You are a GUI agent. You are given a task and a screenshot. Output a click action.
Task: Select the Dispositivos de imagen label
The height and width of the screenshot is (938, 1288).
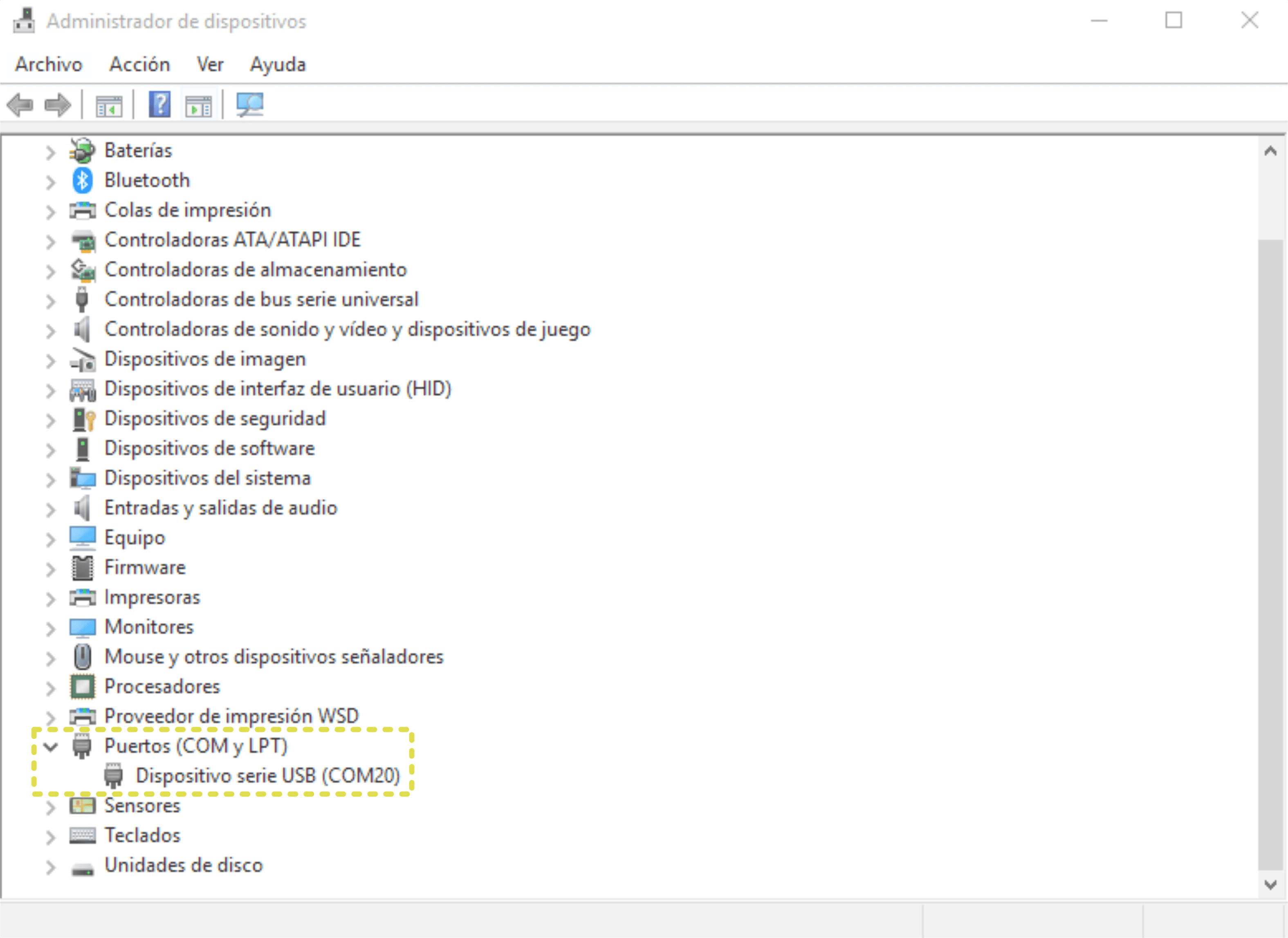point(205,359)
